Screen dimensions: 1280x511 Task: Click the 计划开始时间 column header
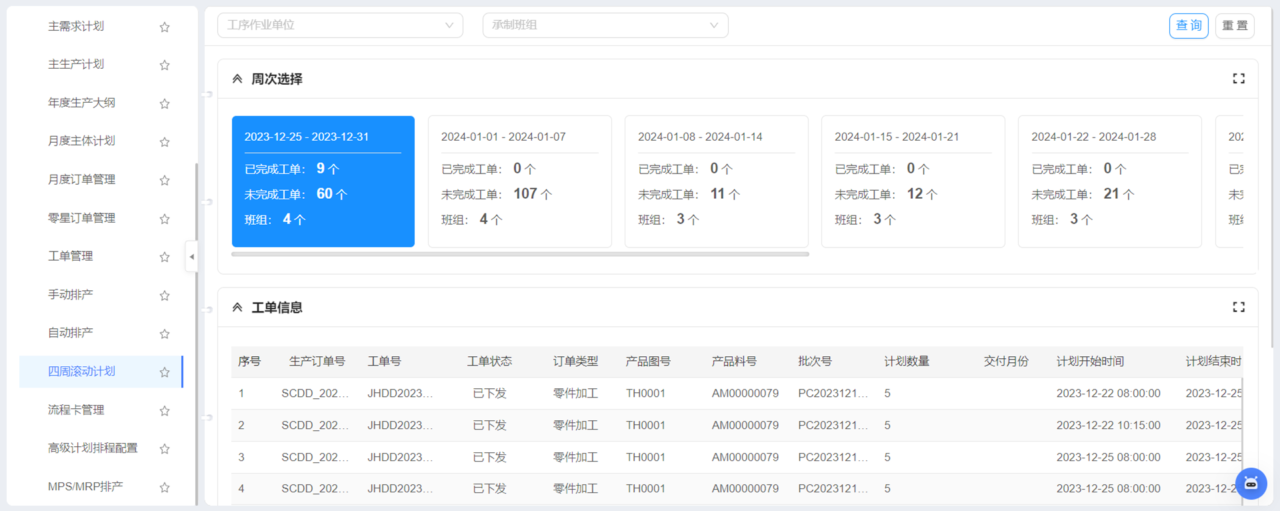click(1090, 361)
